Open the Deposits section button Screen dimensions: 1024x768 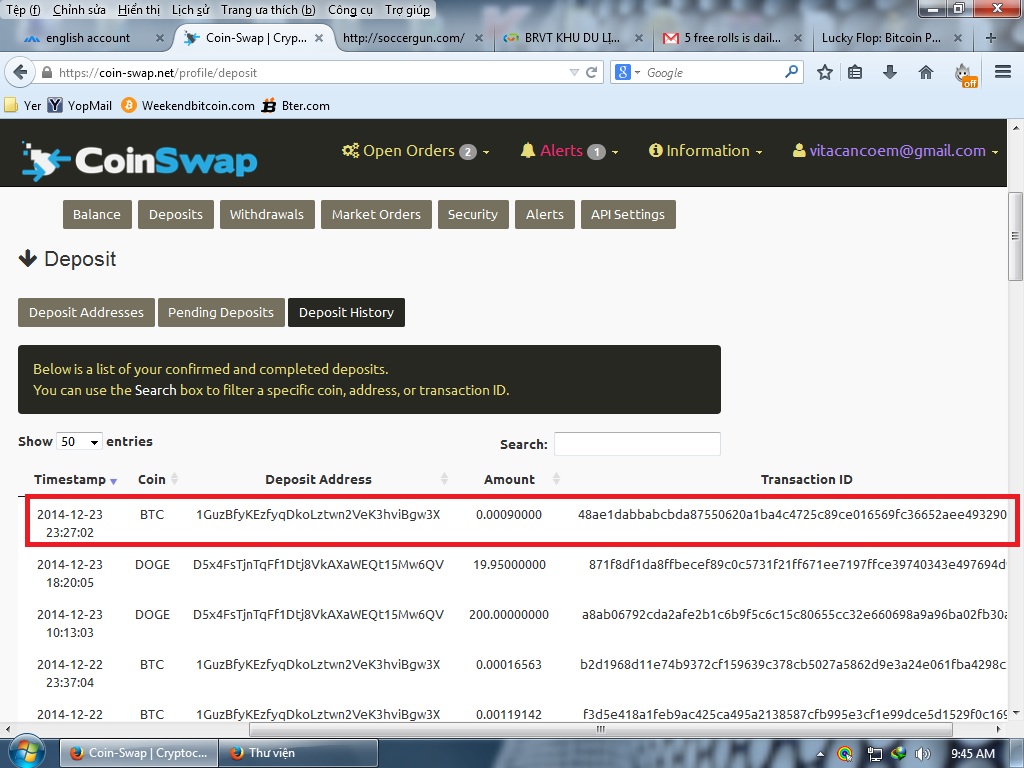(x=176, y=214)
